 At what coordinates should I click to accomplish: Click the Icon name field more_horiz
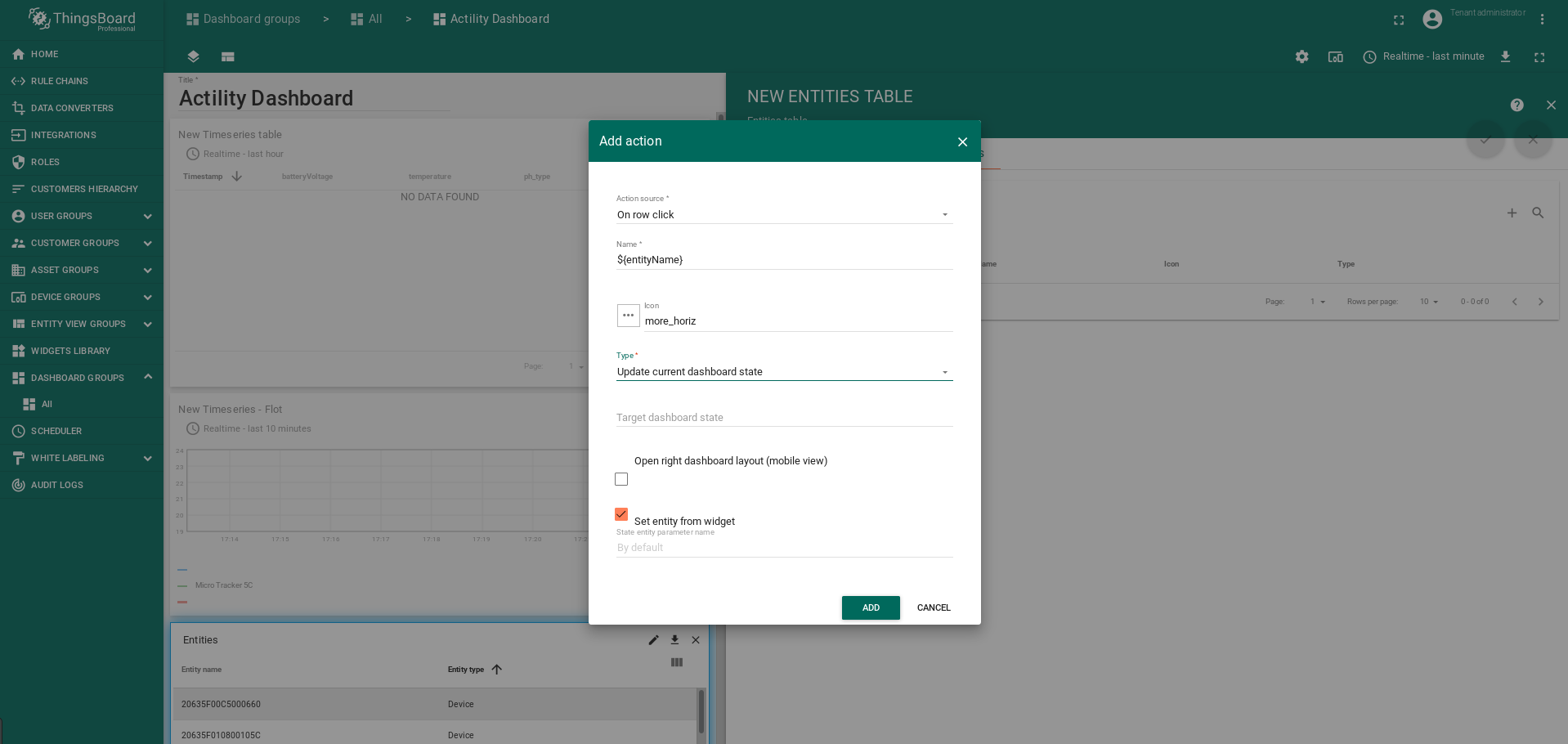click(798, 321)
